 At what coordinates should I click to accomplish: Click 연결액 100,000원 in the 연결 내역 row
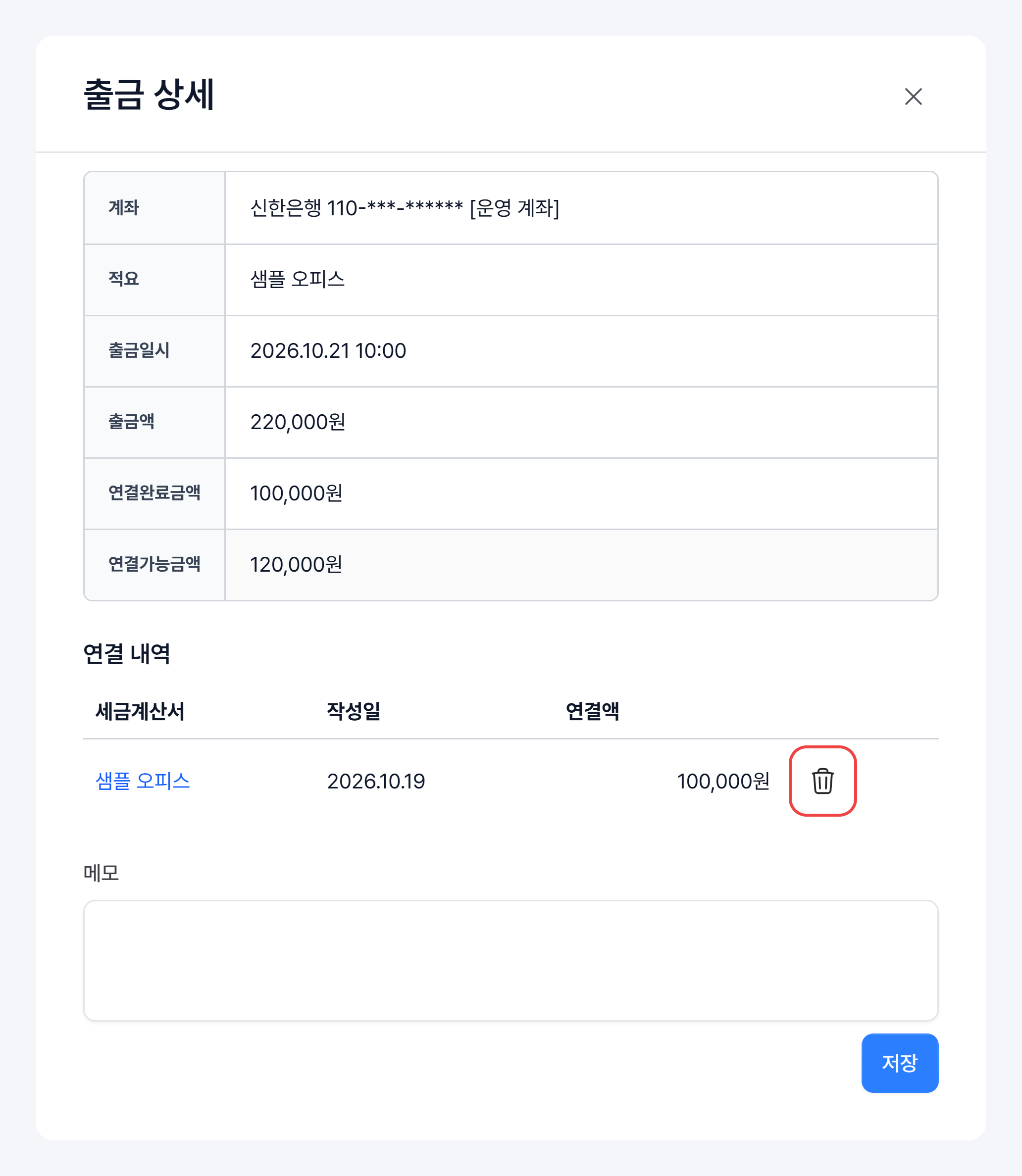click(723, 781)
